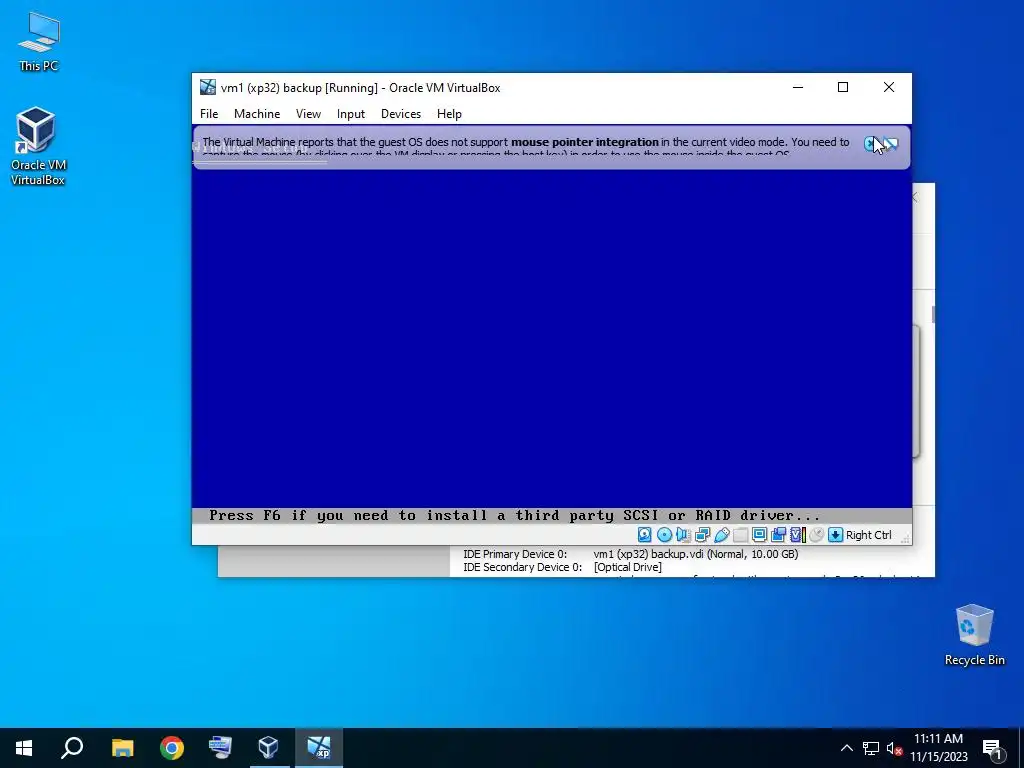The image size is (1024, 768).
Task: Click the Press F6 driver prompt text
Action: coord(514,515)
